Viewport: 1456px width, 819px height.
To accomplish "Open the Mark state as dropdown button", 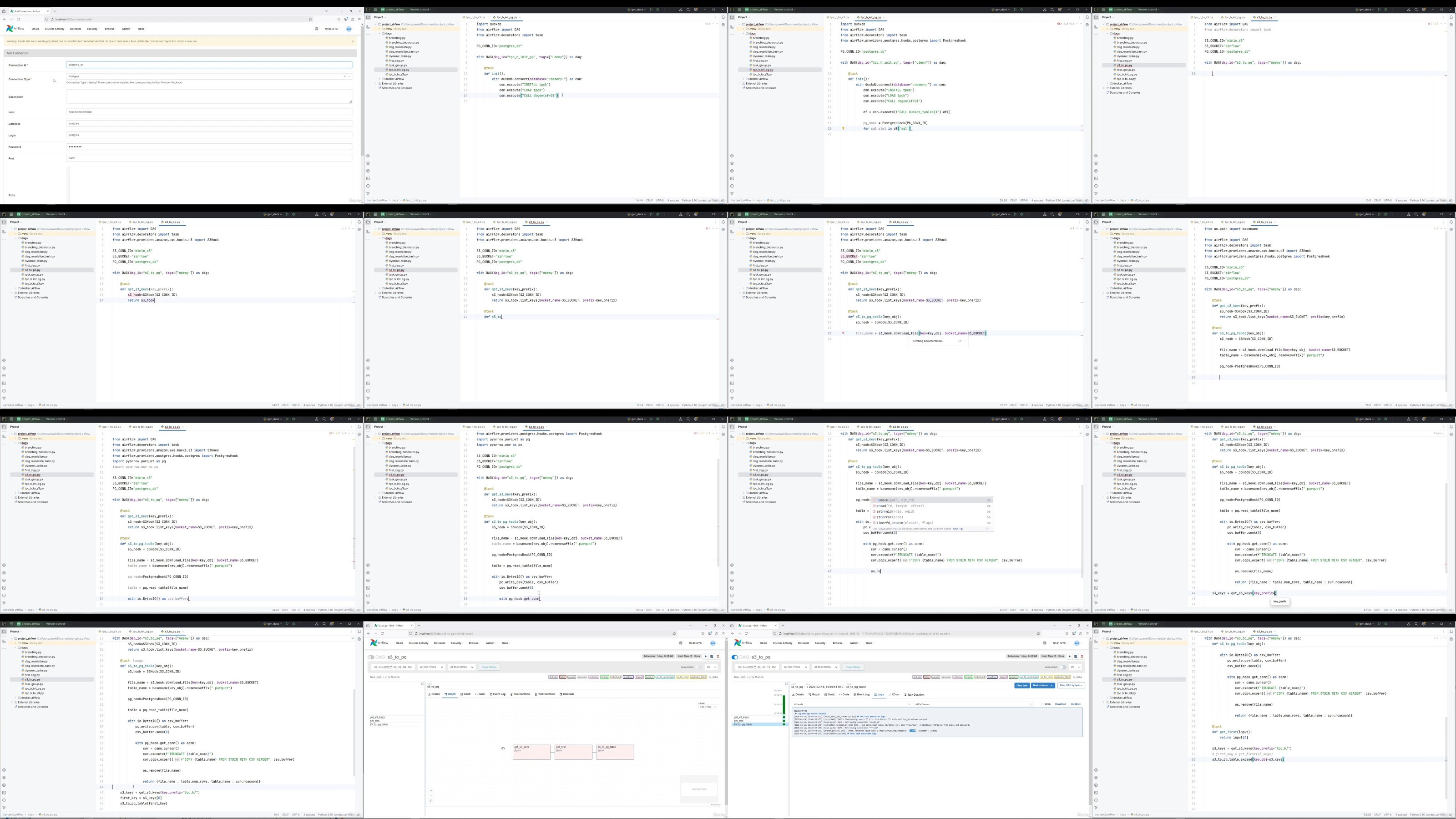I will 1043,686.
